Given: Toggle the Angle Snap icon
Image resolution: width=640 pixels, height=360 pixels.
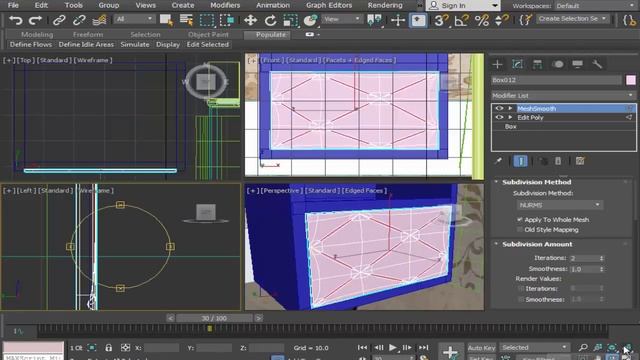Looking at the screenshot, I should pyautogui.click(x=461, y=20).
